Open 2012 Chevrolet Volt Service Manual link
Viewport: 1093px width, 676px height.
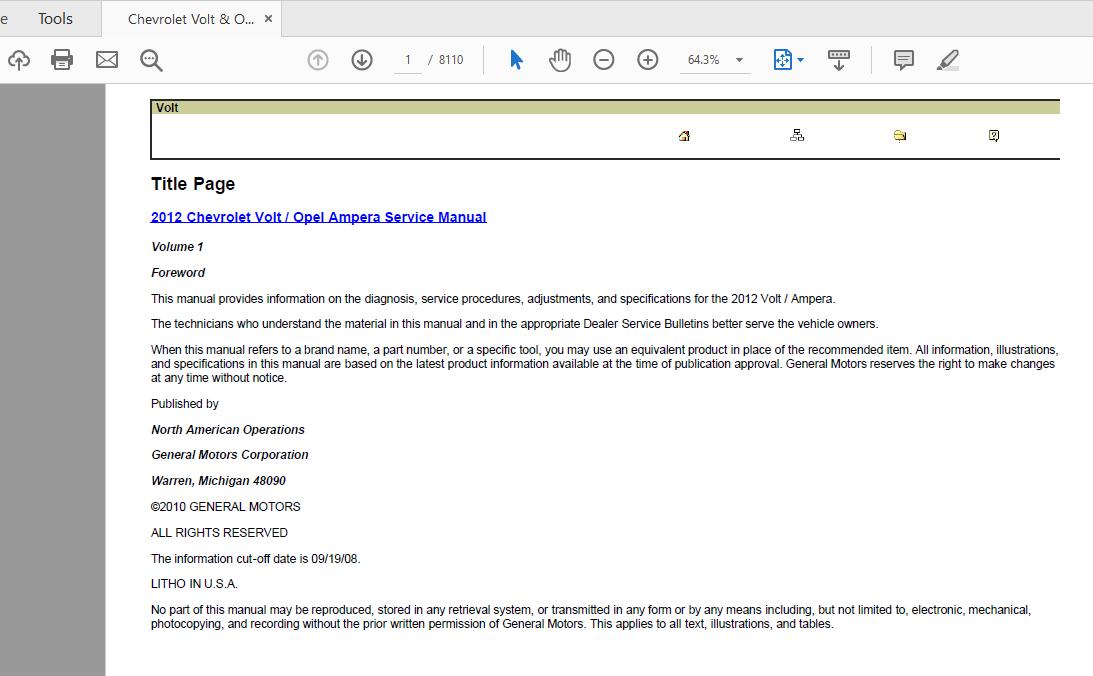tap(319, 217)
